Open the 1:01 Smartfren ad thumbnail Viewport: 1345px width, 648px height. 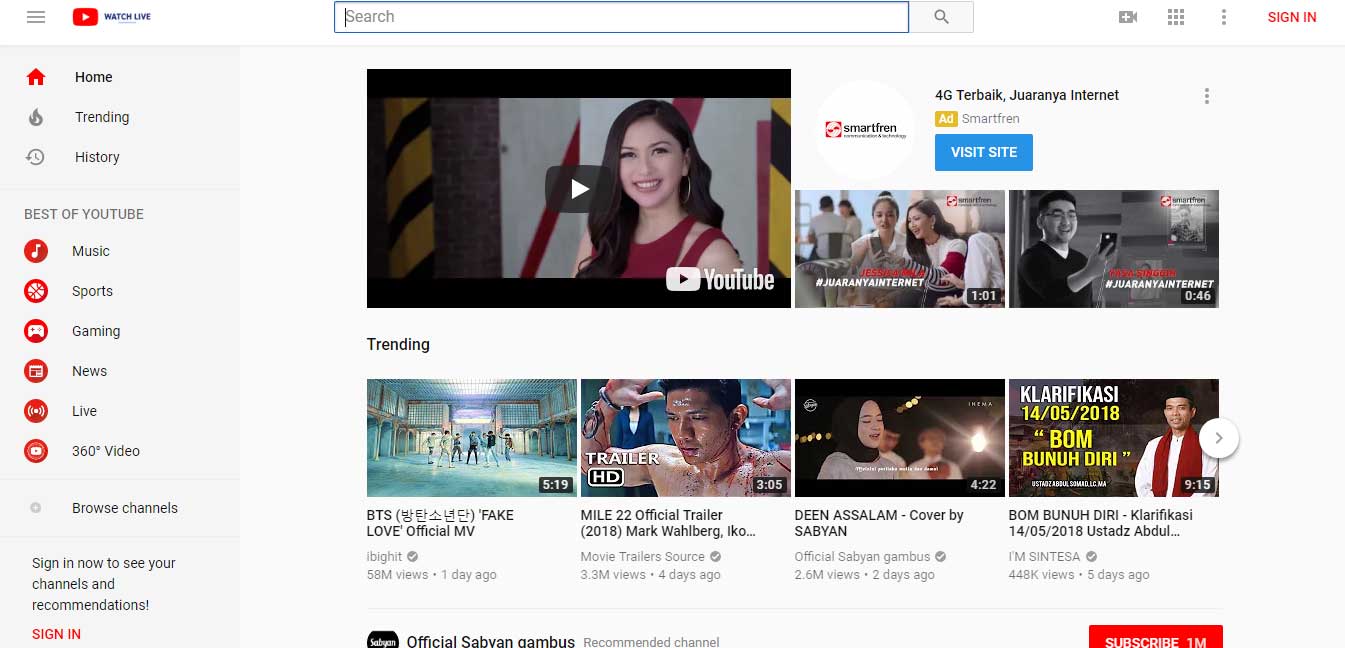tap(900, 249)
